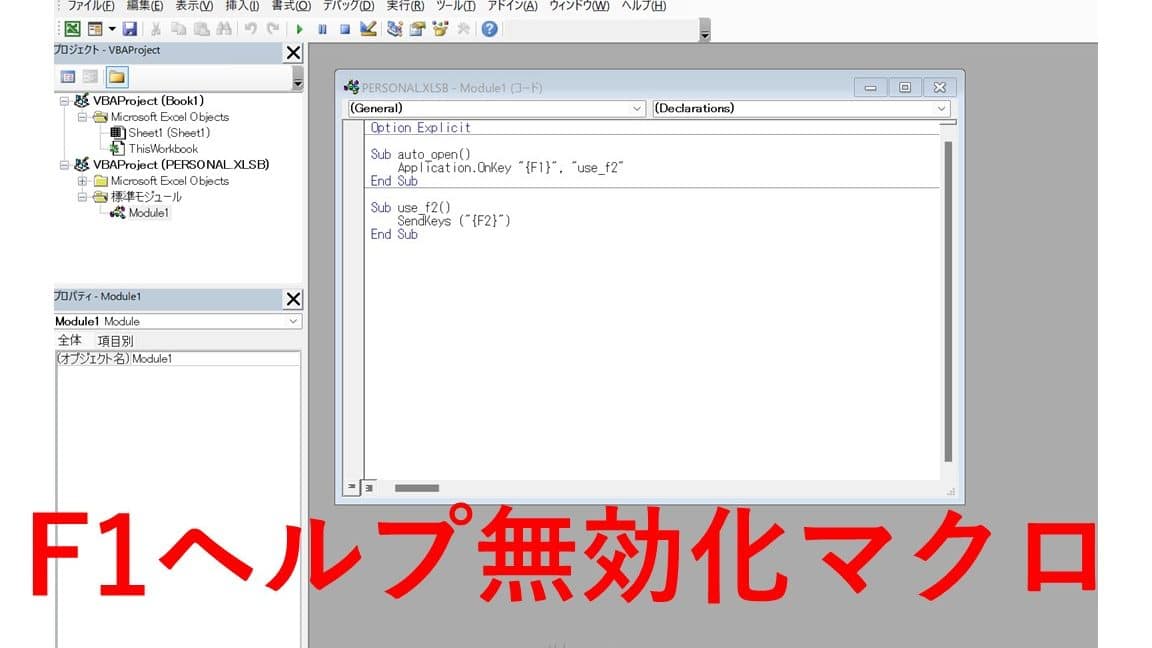The height and width of the screenshot is (648, 1152).
Task: Click the Paste clipboard toolbar icon
Action: point(201,29)
